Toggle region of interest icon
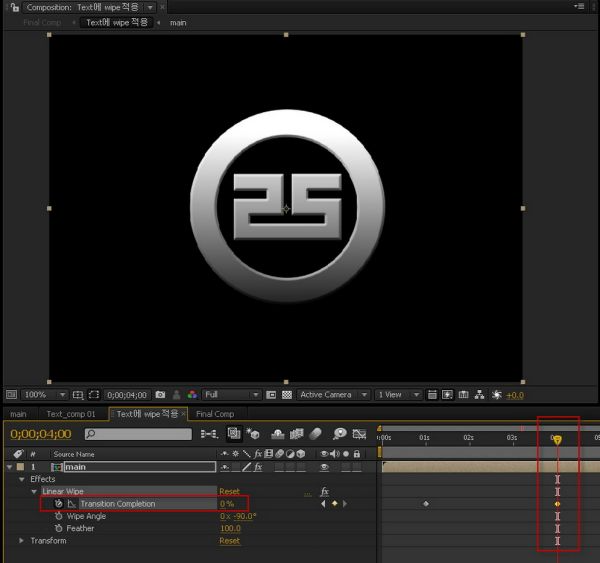The height and width of the screenshot is (563, 600). 271,395
